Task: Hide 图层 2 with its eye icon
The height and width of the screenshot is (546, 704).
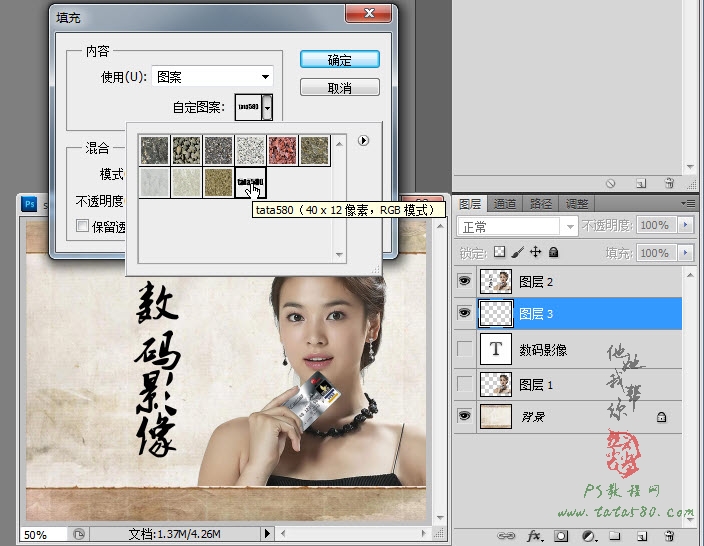Action: pos(464,281)
